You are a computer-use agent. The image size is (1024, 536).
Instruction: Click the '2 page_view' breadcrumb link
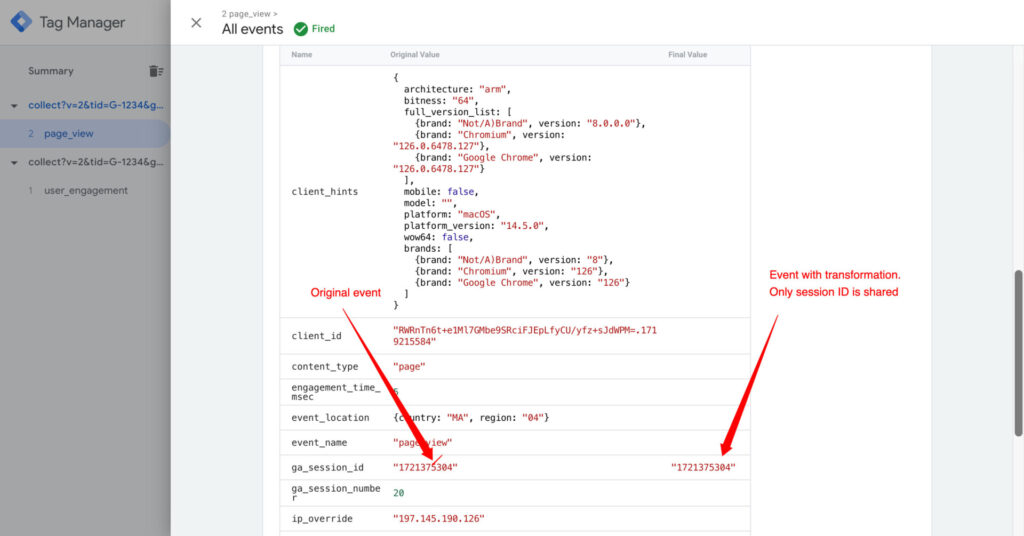tap(249, 14)
